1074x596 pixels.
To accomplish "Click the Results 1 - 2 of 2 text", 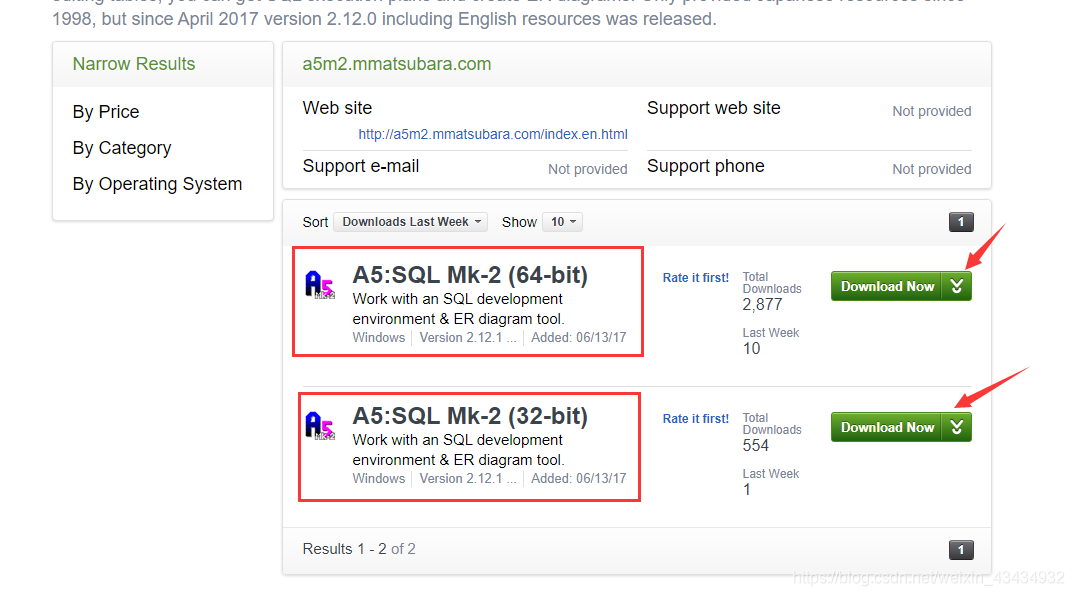I will pyautogui.click(x=359, y=549).
